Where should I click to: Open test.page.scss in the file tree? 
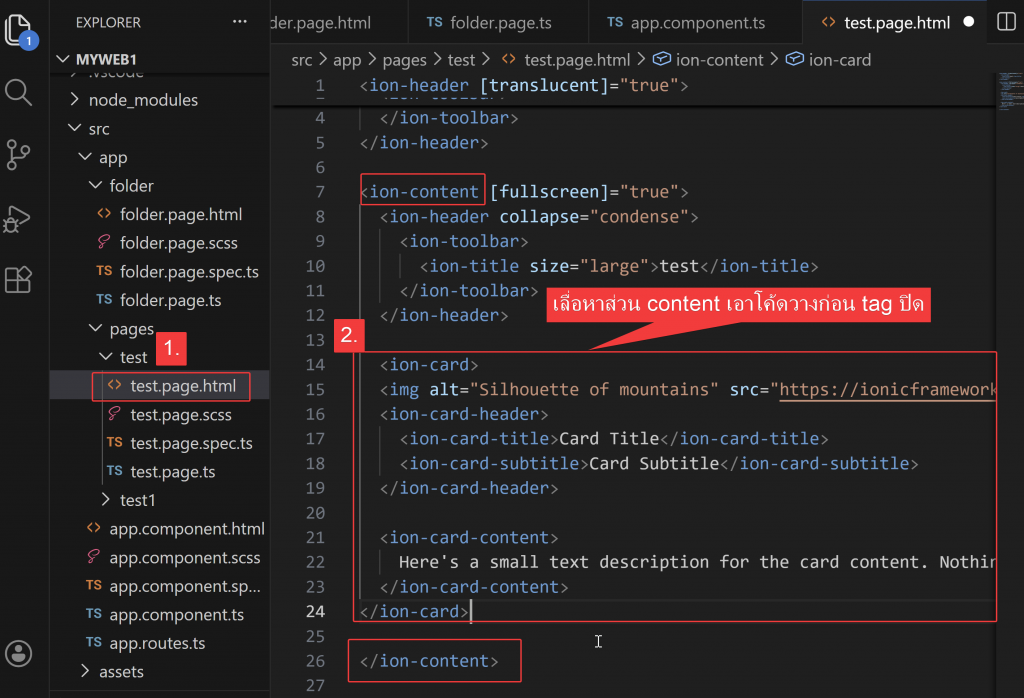coord(180,415)
